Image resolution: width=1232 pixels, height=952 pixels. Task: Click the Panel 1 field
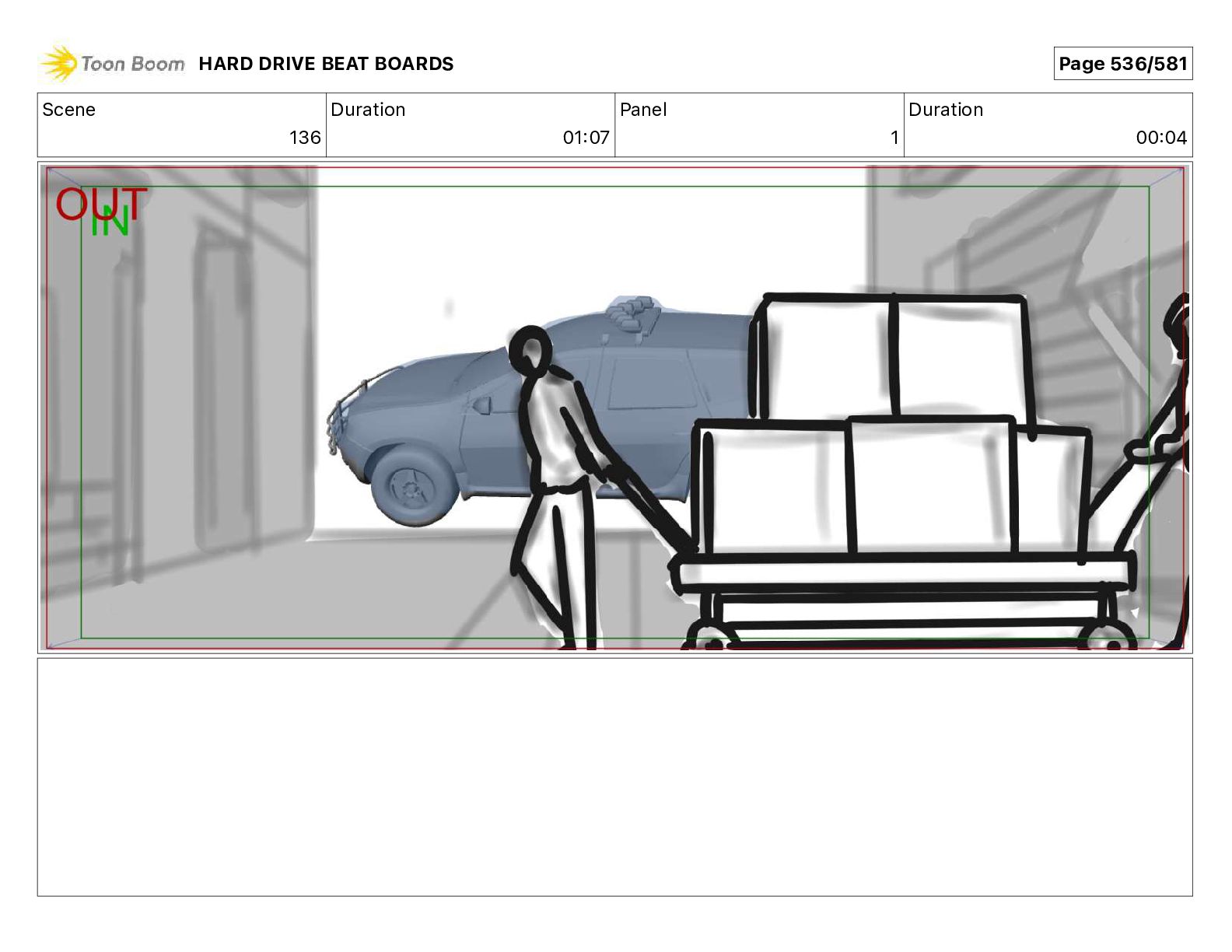coord(759,124)
